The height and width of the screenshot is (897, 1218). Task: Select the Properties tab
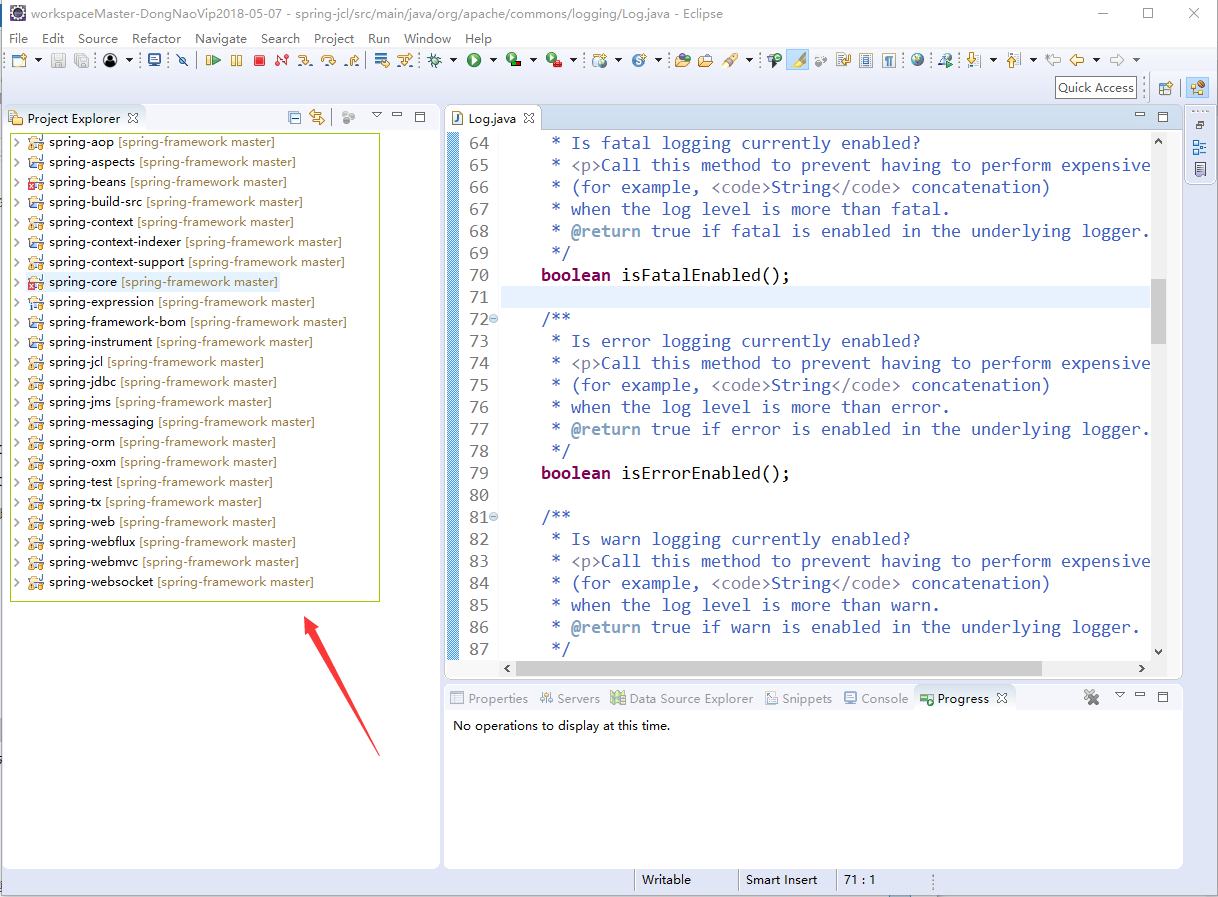pyautogui.click(x=489, y=698)
